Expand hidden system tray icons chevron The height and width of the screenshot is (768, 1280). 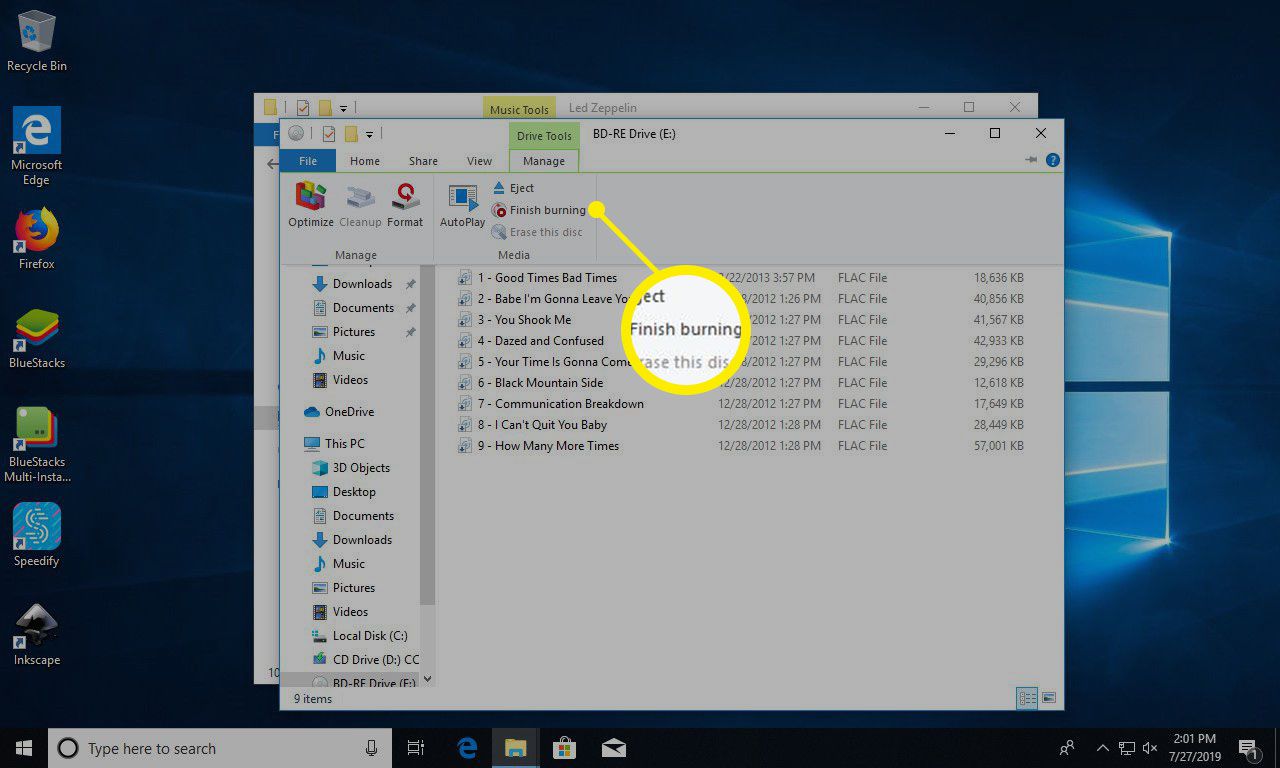(x=1102, y=748)
